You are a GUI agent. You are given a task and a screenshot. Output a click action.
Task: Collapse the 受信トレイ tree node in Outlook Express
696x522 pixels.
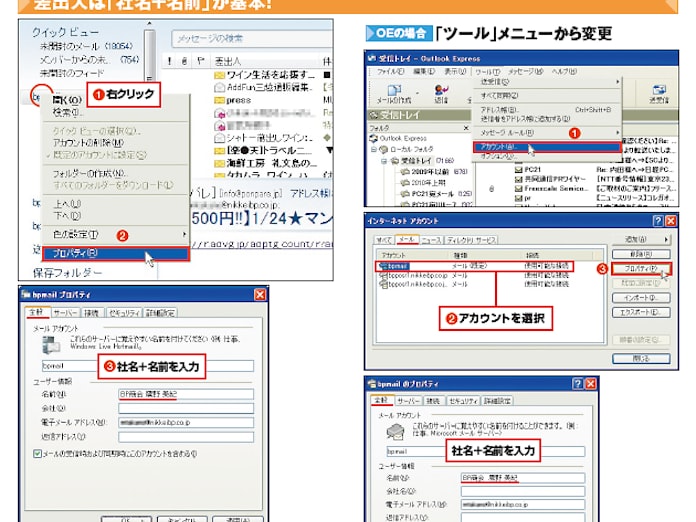tap(384, 161)
